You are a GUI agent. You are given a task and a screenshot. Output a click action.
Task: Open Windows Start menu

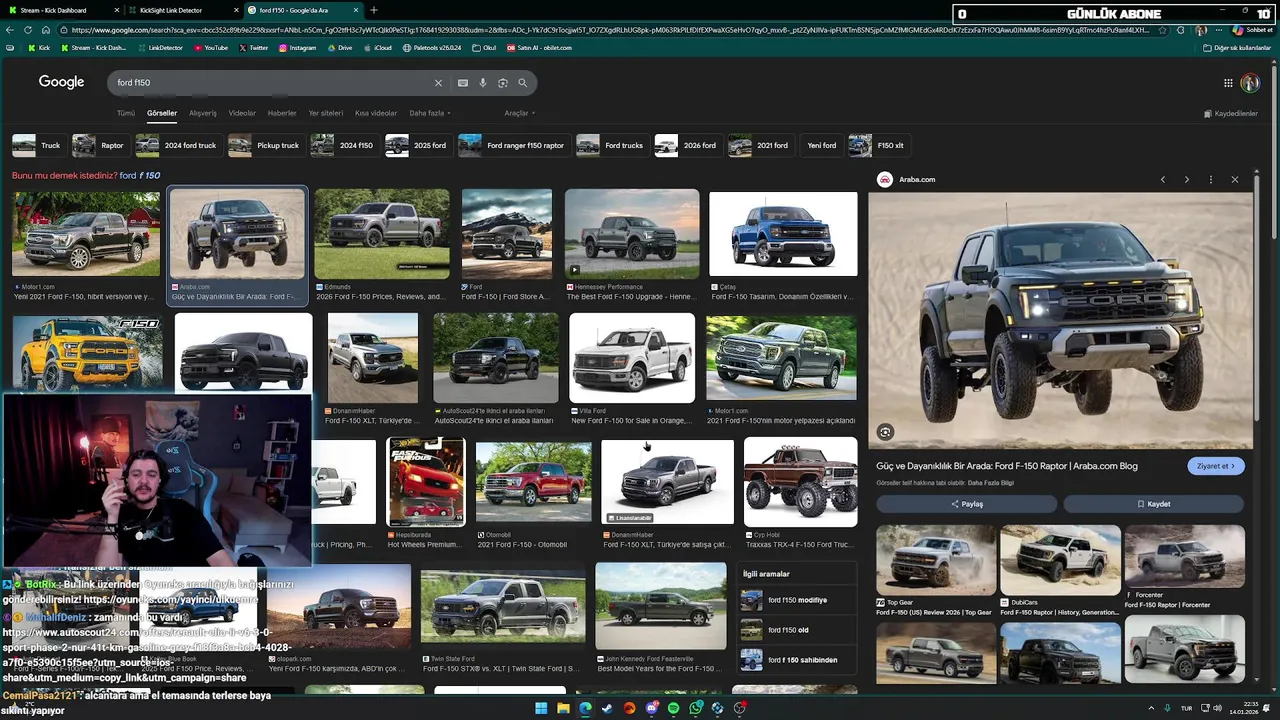541,708
